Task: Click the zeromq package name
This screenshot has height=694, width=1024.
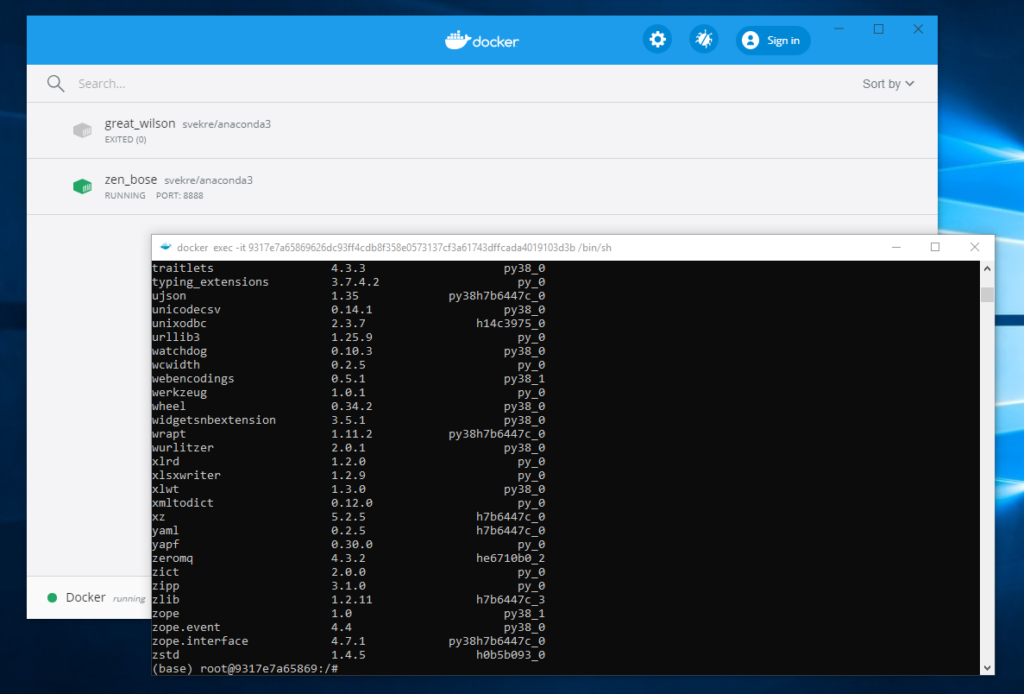Action: [x=172, y=558]
